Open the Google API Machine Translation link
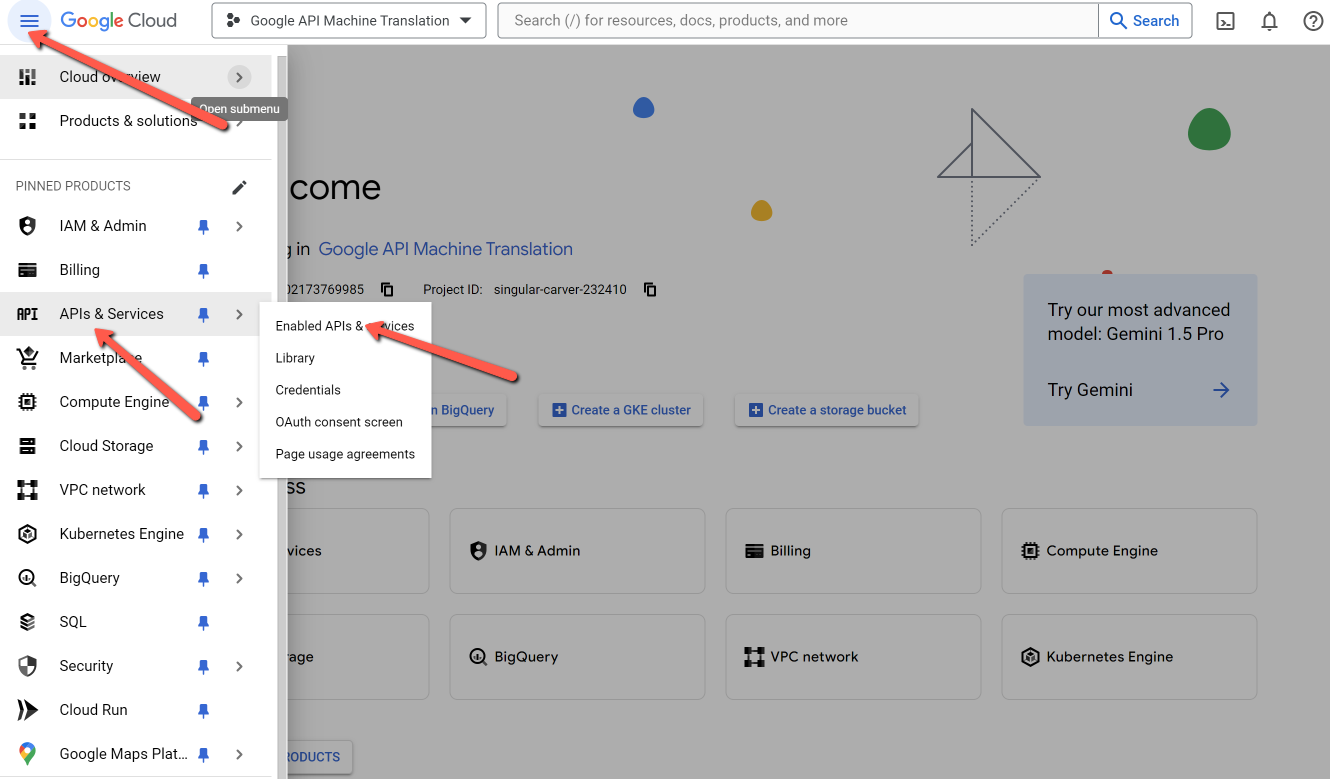 click(446, 249)
